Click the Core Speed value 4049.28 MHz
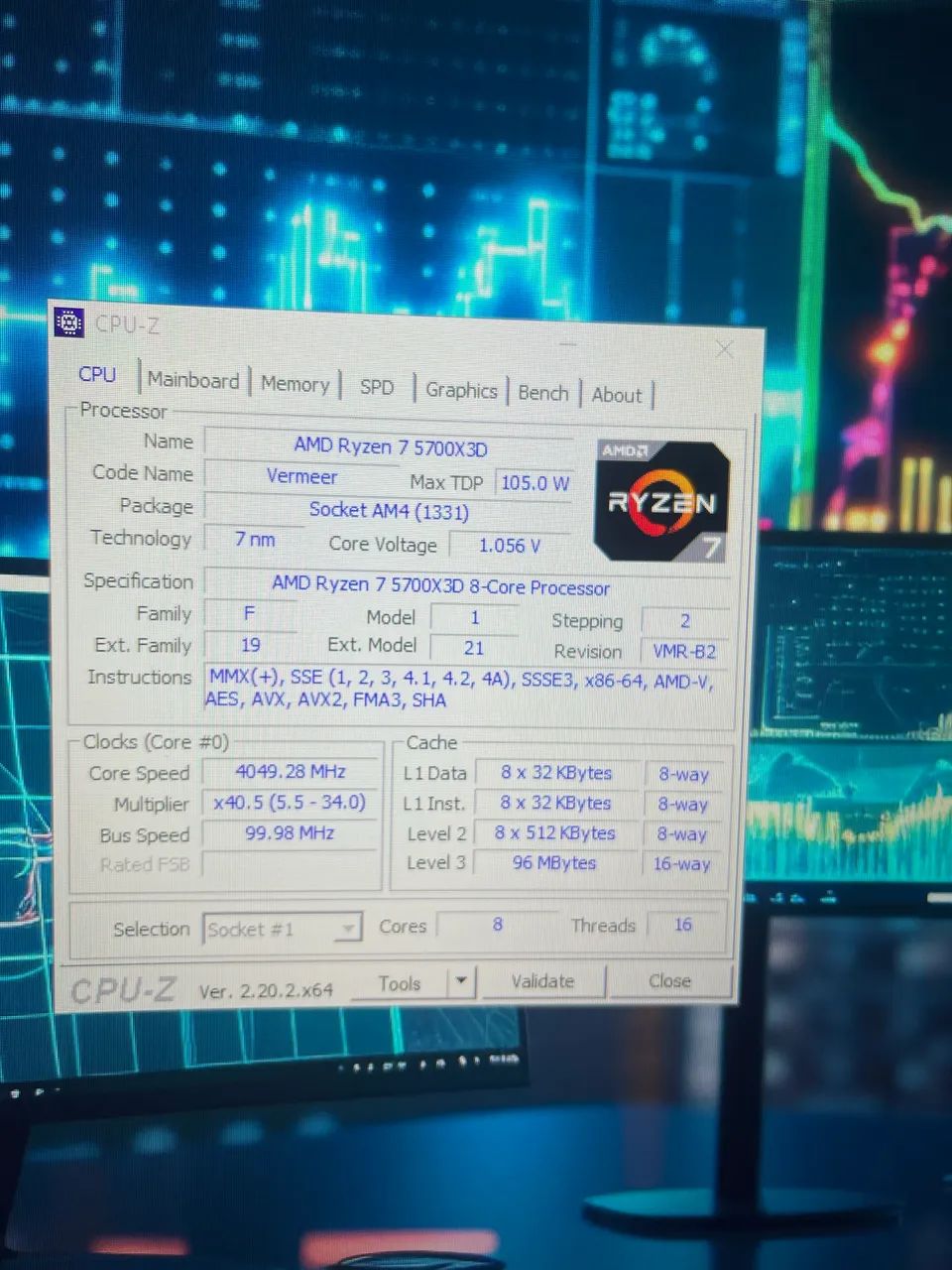Screen dimensions: 952x1270 pyautogui.click(x=290, y=771)
